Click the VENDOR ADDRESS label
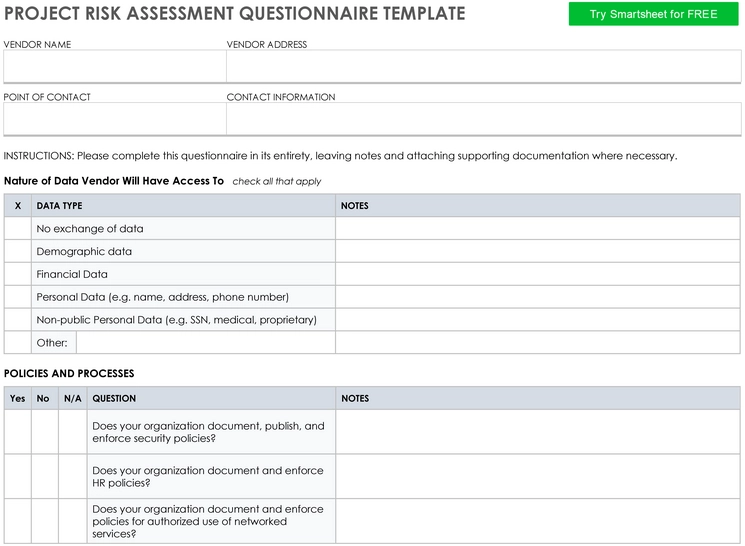 coord(267,45)
